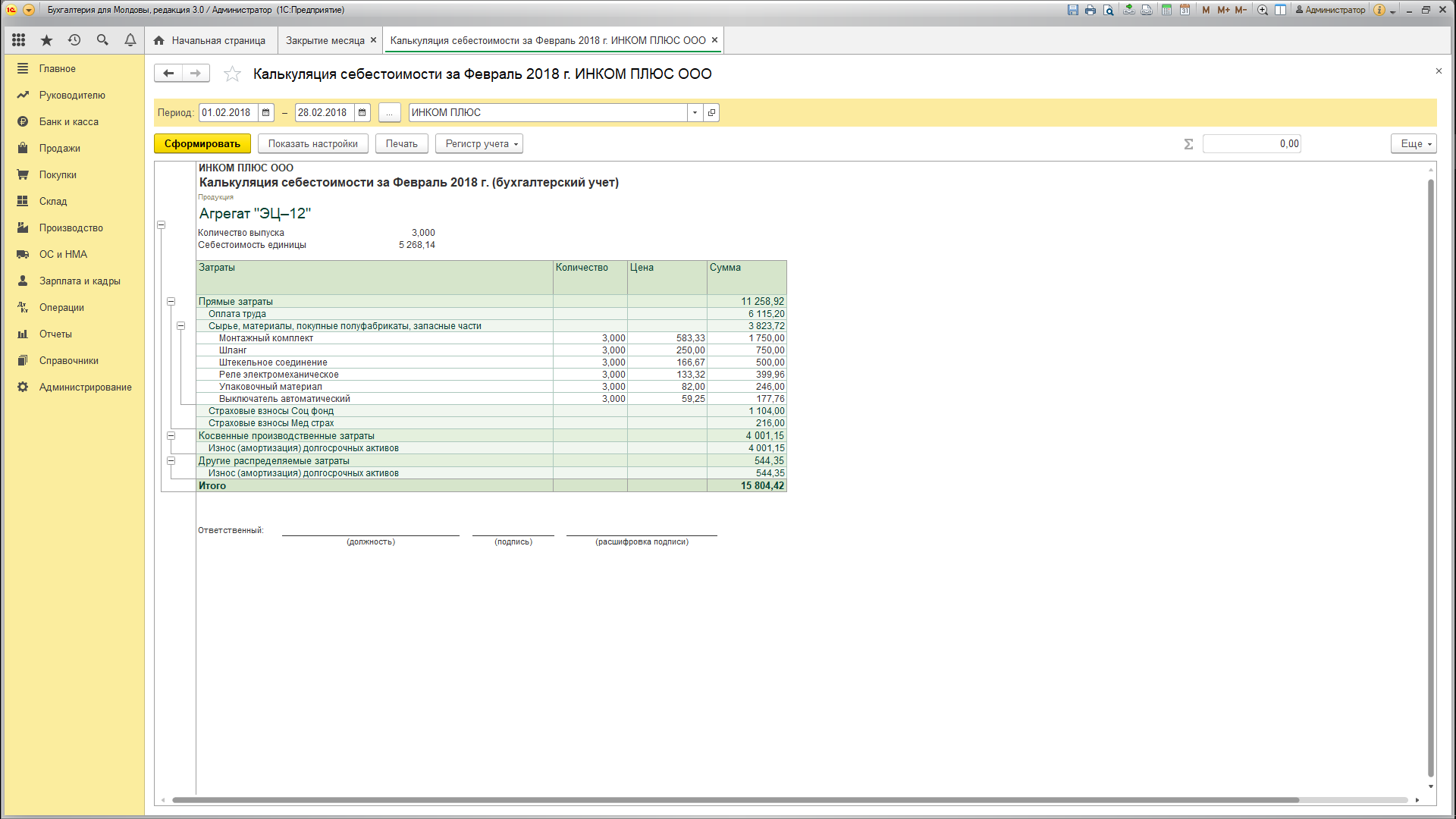The height and width of the screenshot is (819, 1456).
Task: Open the Зарплата и кадры section
Action: 80,281
